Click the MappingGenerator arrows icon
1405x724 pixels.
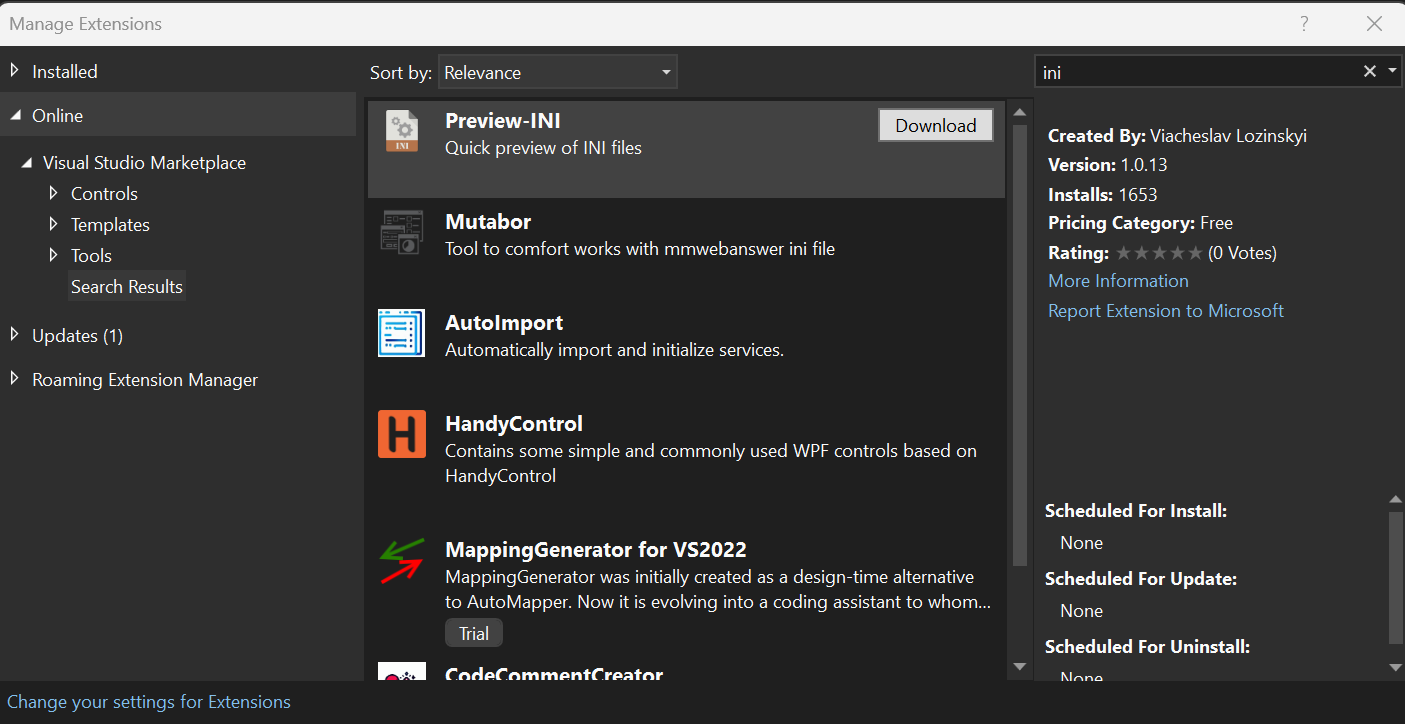click(402, 561)
